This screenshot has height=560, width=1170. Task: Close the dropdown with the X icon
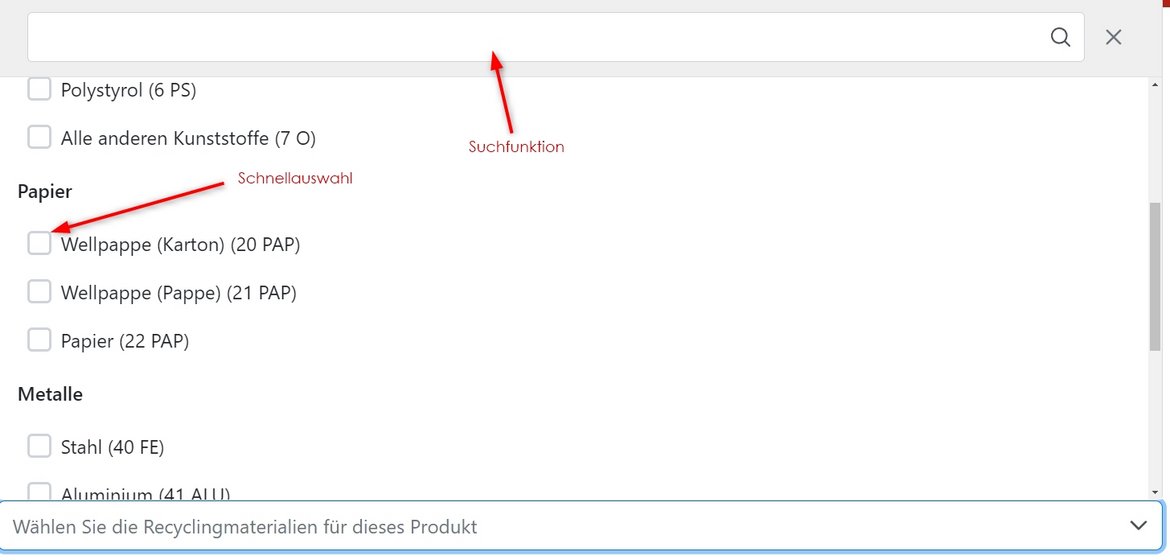point(1113,37)
